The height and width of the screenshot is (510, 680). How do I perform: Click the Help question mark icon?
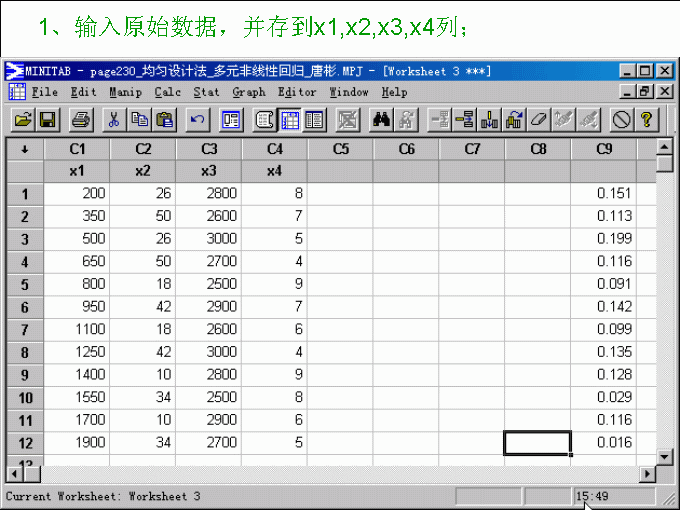647,120
